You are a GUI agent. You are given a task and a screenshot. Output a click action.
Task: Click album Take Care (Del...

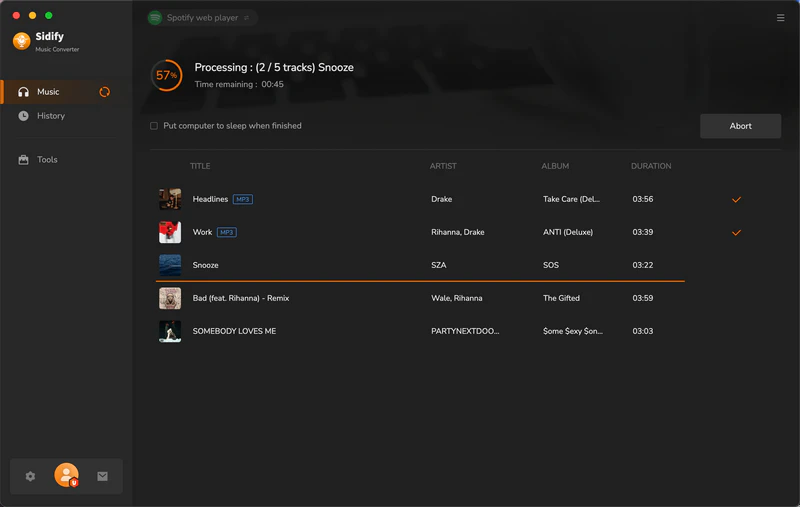pyautogui.click(x=571, y=199)
